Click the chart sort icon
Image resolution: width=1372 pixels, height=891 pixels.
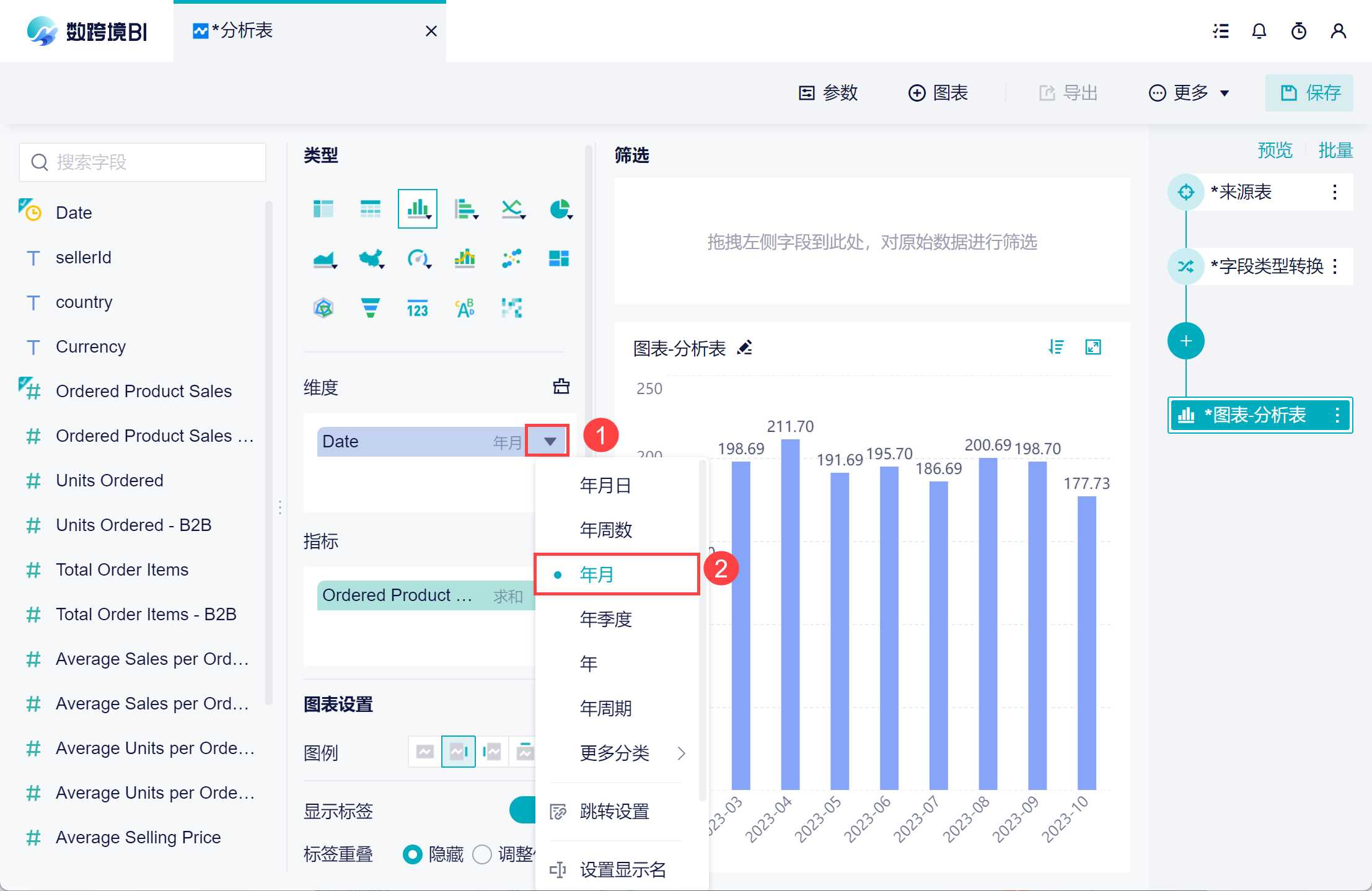(x=1056, y=347)
